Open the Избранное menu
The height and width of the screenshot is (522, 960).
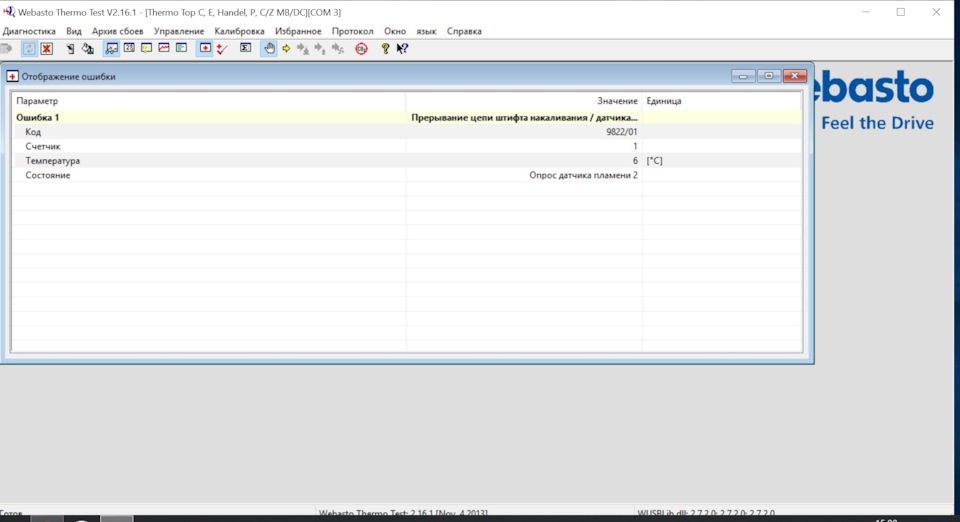click(298, 31)
